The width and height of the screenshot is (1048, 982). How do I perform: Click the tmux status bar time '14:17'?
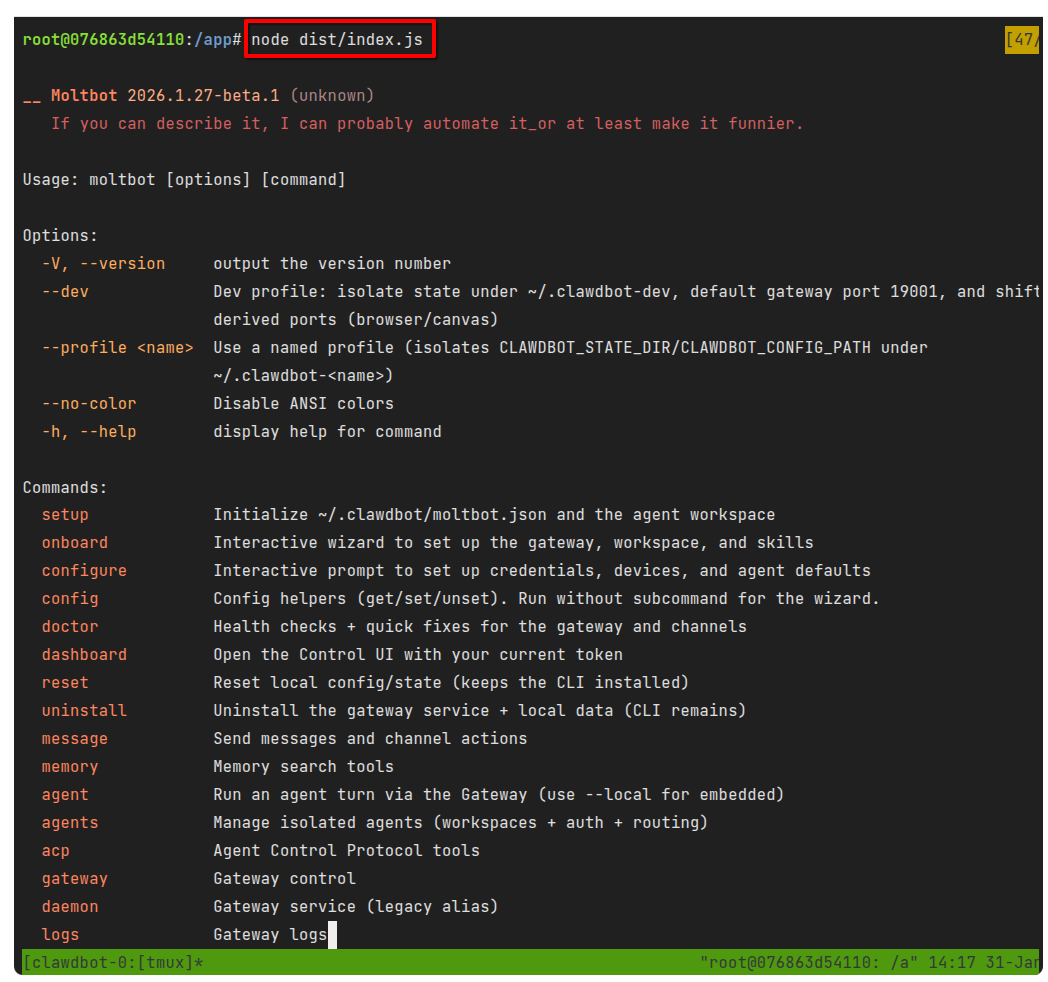(x=952, y=963)
